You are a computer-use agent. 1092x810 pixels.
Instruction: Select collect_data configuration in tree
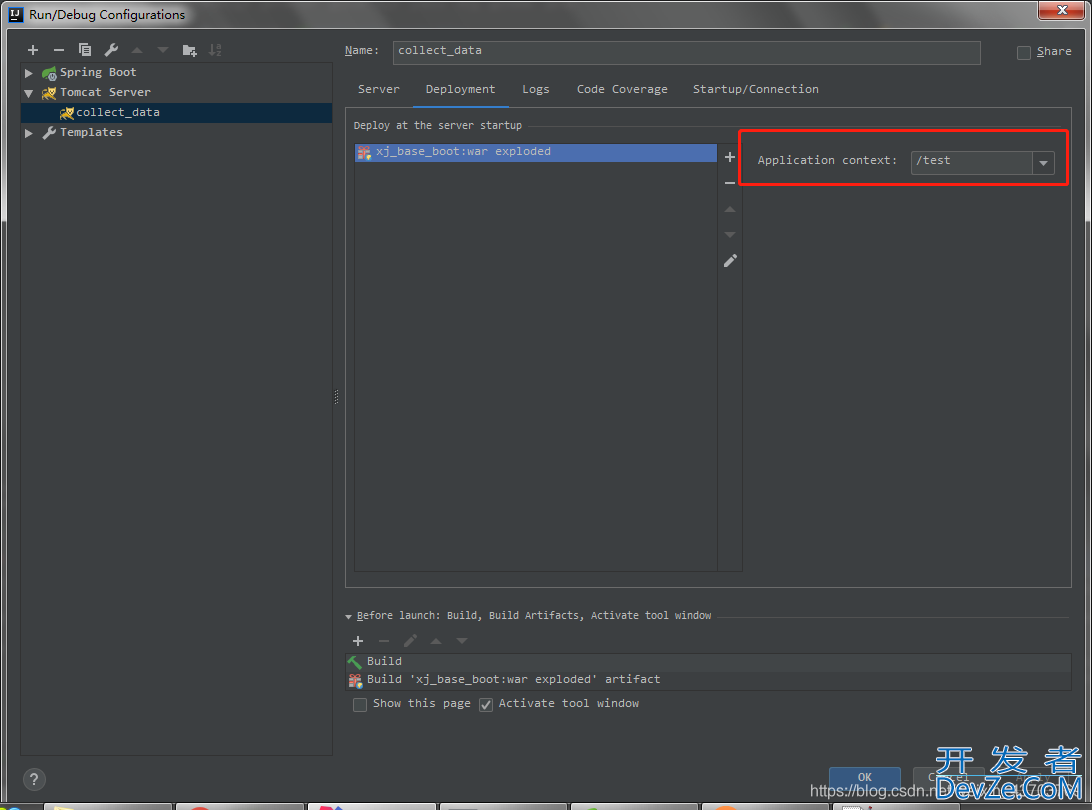[177, 113]
